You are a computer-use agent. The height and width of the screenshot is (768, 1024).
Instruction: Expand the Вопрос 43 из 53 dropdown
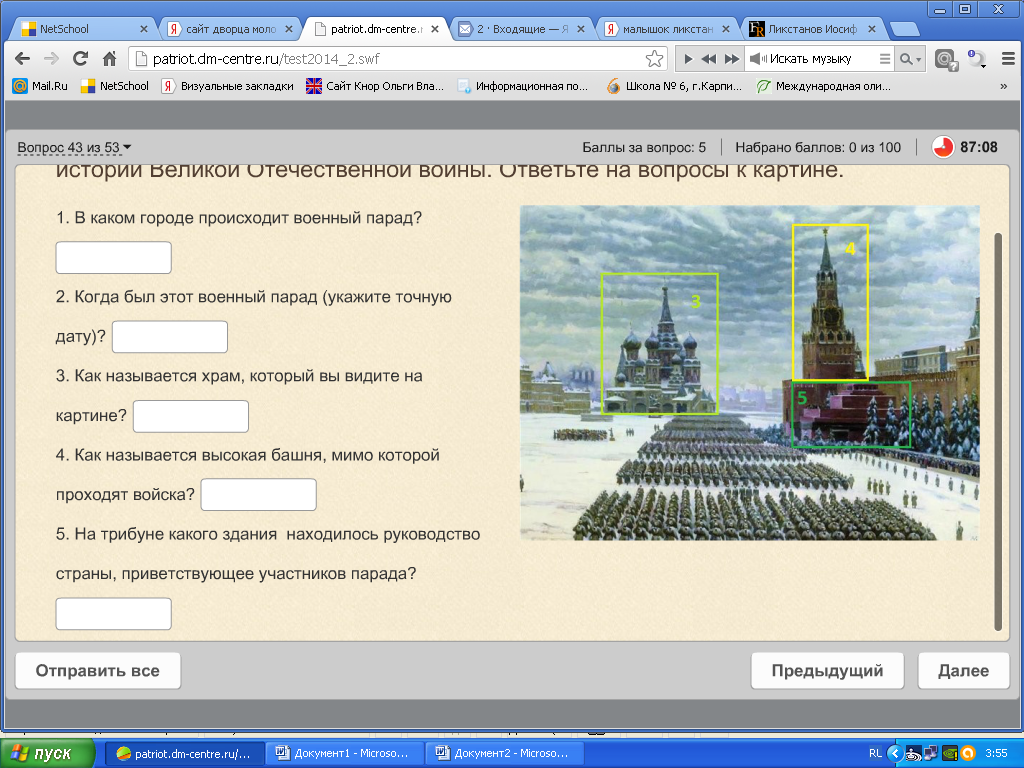click(74, 148)
